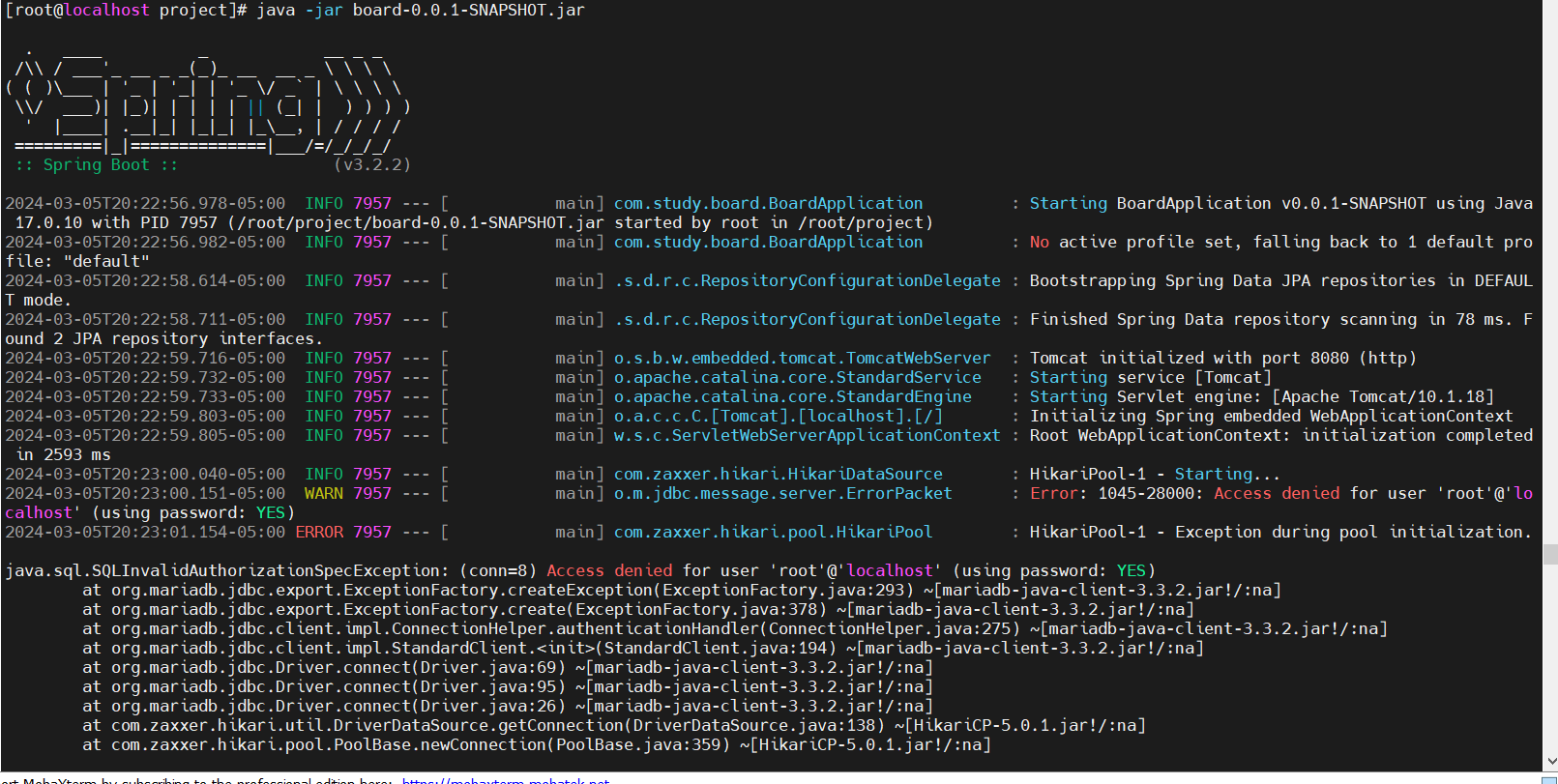Click 'StandardClient.<init>' stack trace line
This screenshot has height=784, width=1558.
pos(643,649)
